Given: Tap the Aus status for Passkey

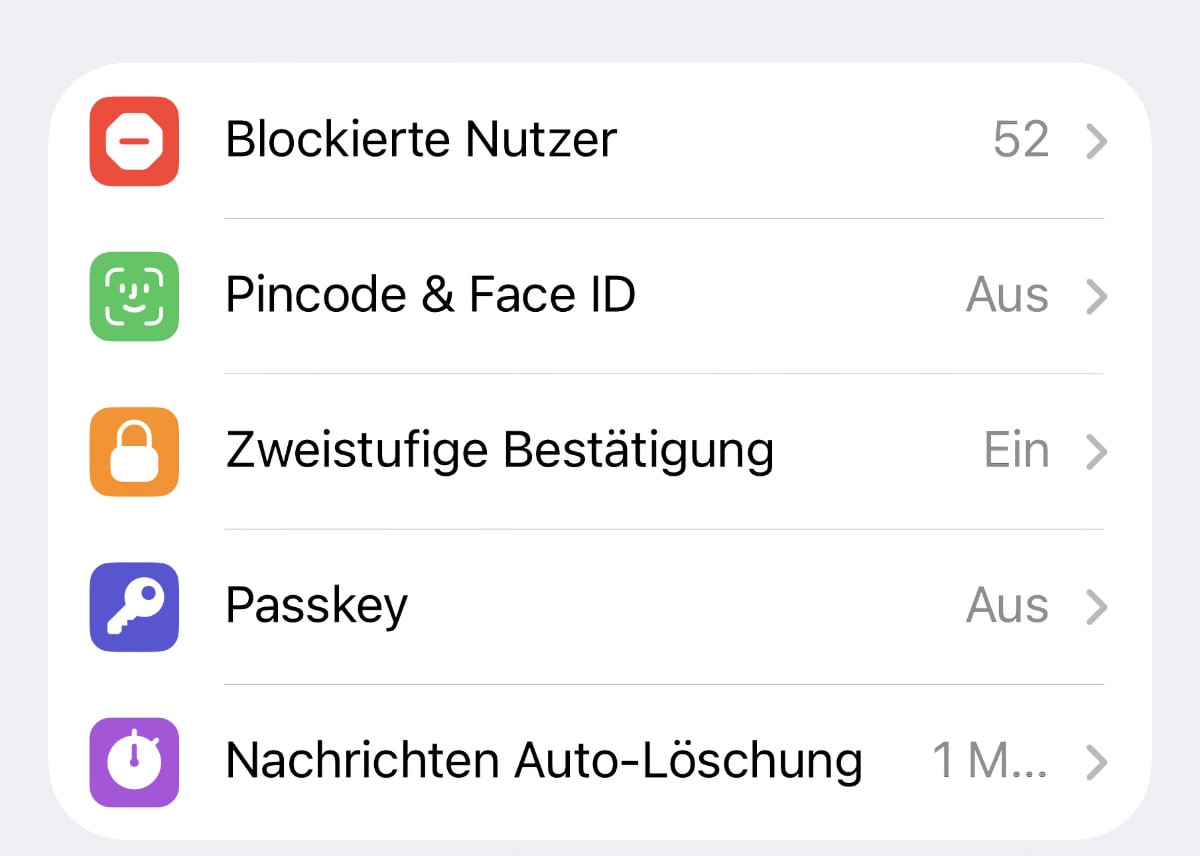Looking at the screenshot, I should pyautogui.click(x=1007, y=606).
